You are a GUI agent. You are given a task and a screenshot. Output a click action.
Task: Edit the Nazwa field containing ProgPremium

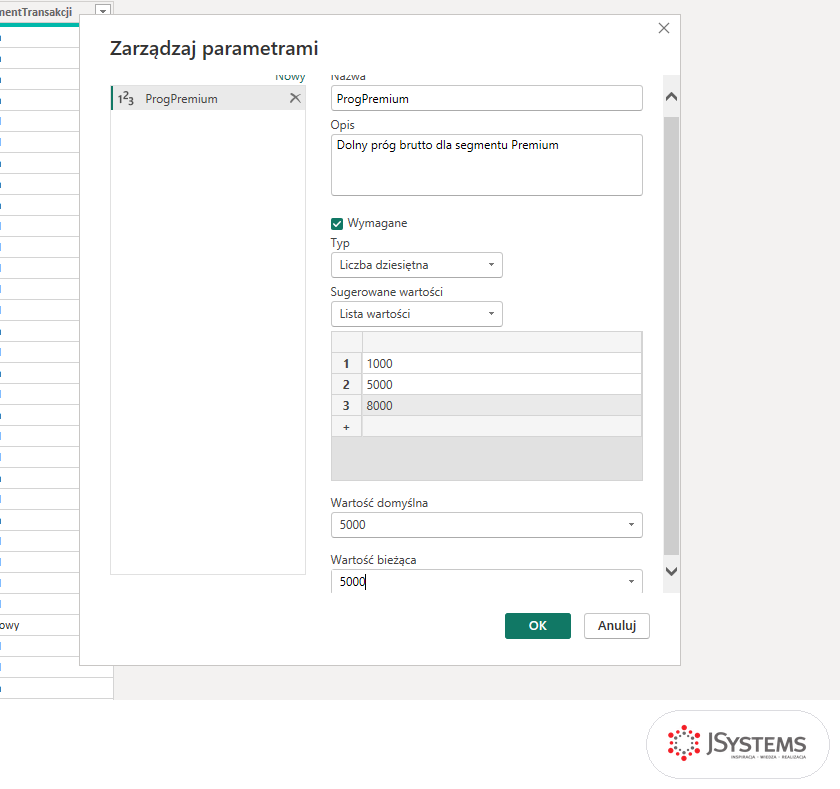click(486, 99)
